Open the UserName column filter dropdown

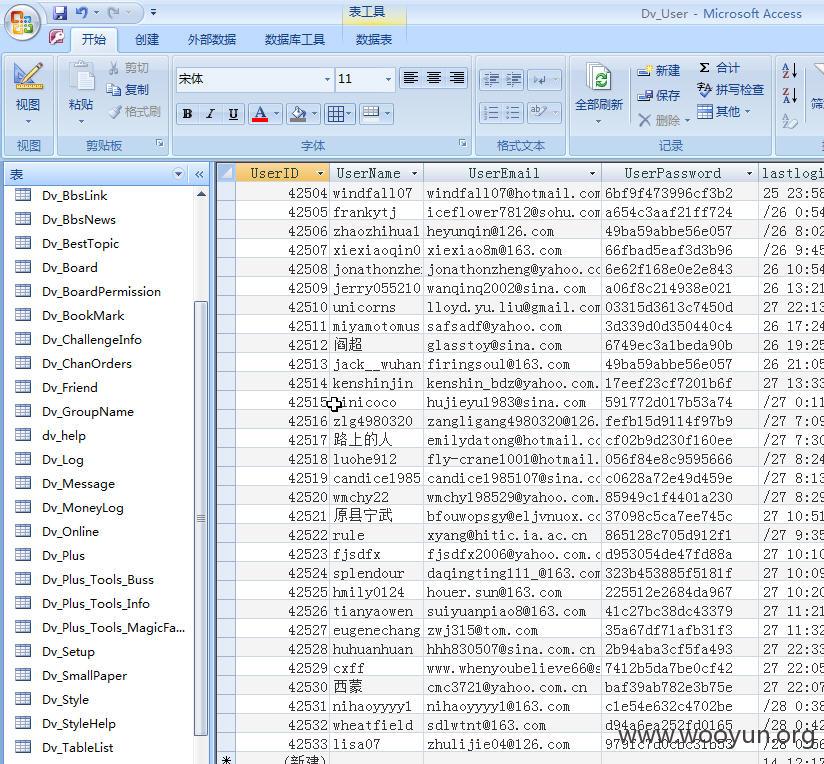(414, 173)
